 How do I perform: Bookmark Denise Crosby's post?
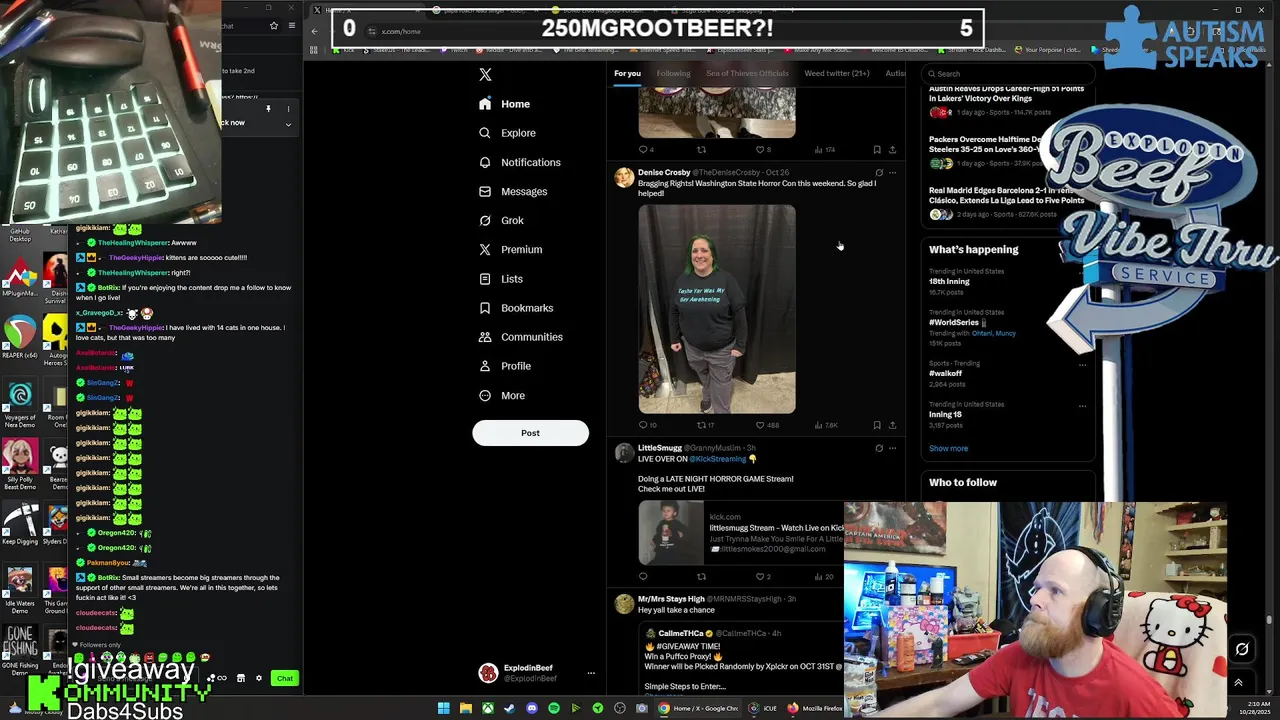coord(877,425)
